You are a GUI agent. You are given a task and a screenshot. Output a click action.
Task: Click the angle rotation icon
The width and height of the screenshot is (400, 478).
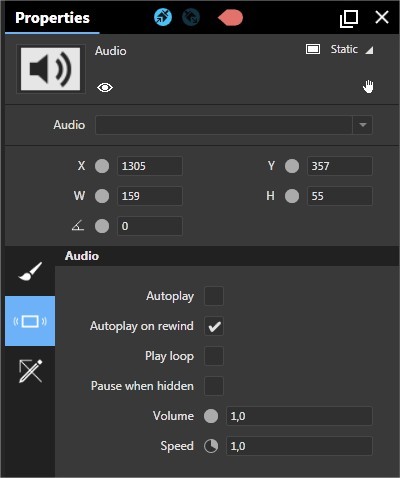pos(78,225)
